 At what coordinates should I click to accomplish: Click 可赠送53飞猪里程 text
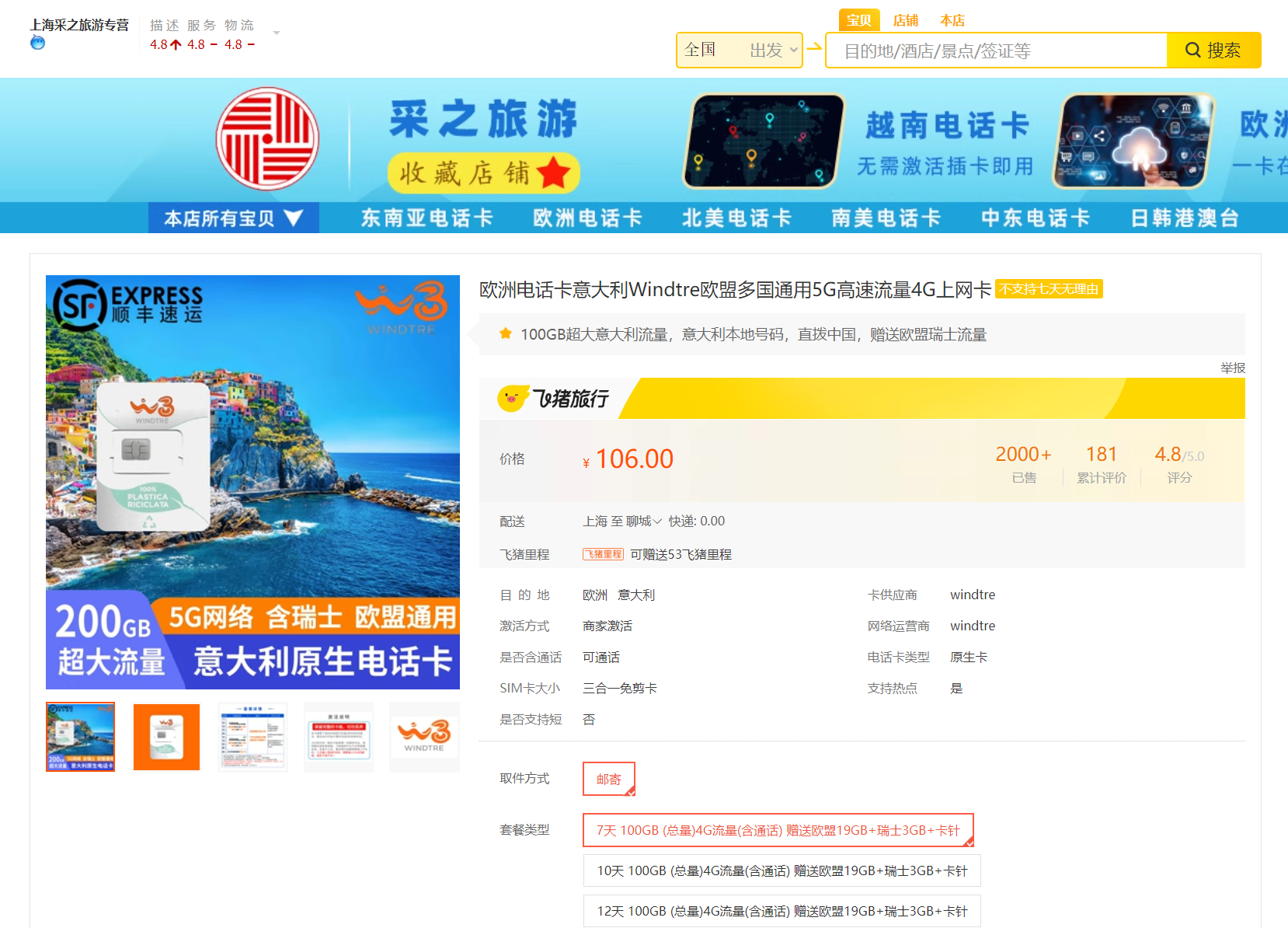pyautogui.click(x=681, y=554)
